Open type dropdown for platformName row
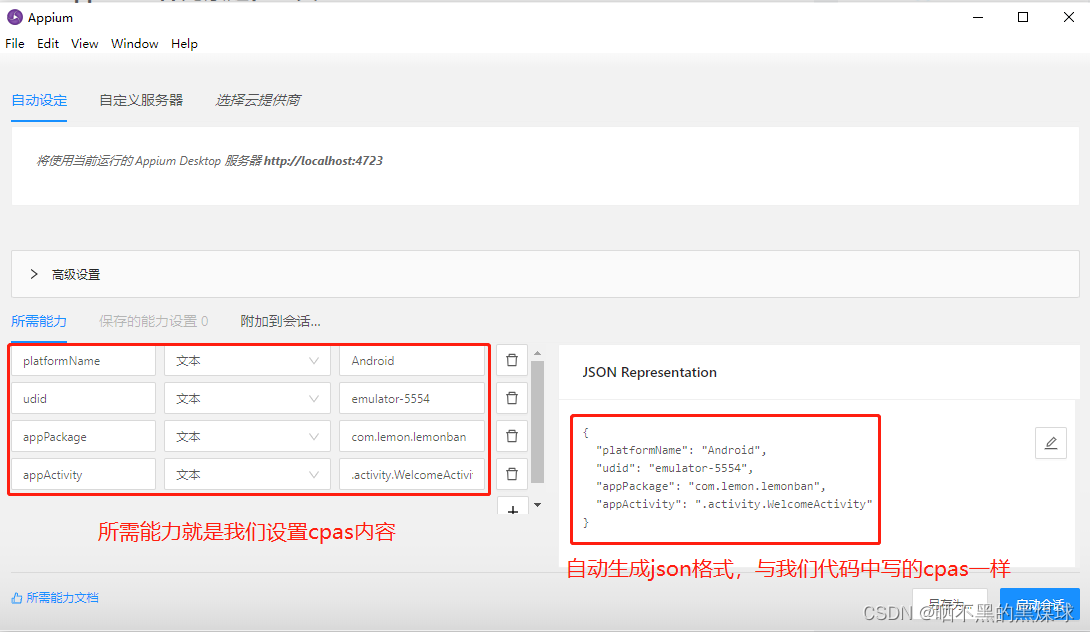This screenshot has height=632, width=1090. [x=247, y=361]
